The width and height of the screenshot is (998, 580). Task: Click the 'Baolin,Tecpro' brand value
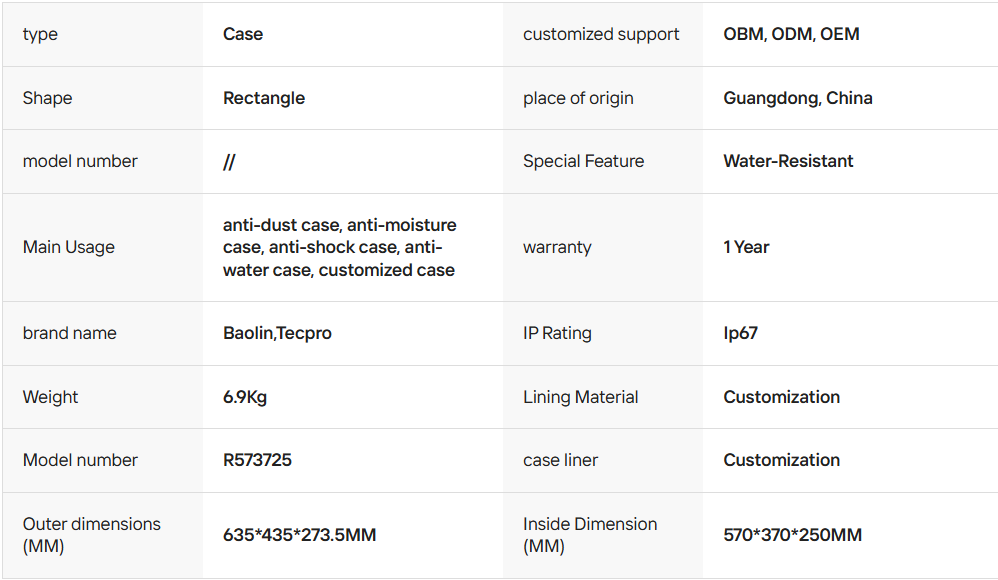coord(277,333)
